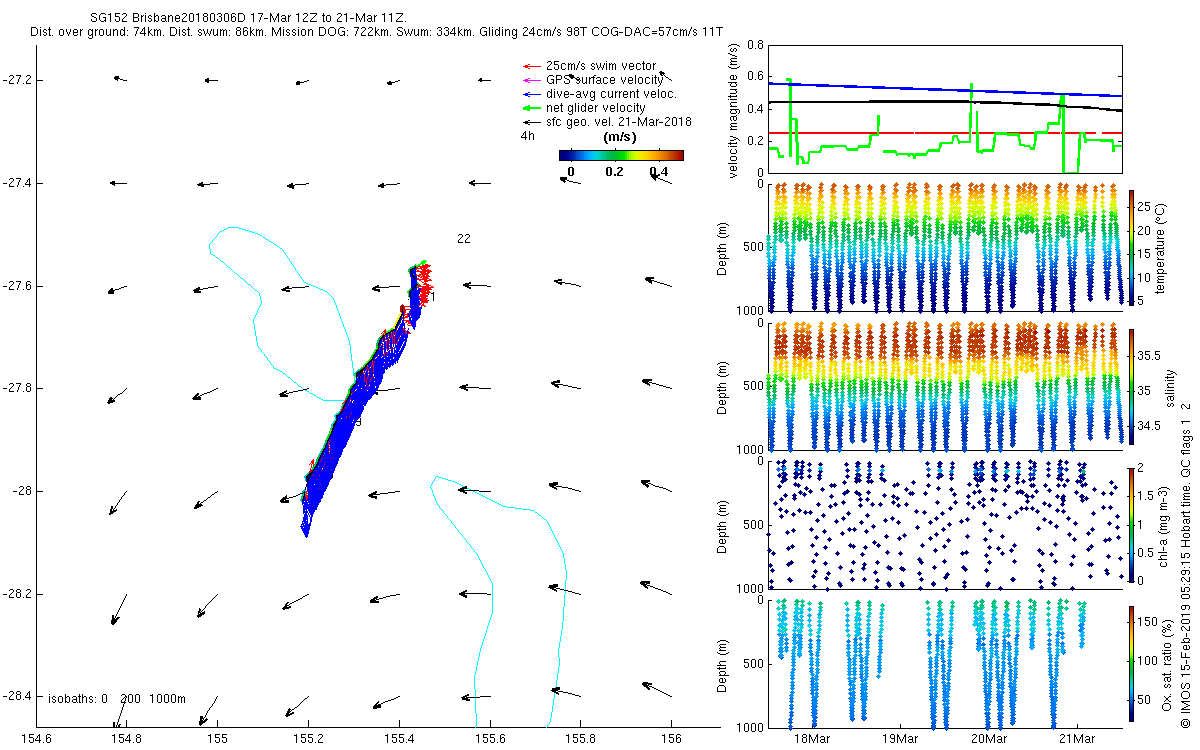
Task: Click the 'velocity magnitude (m/s)' axis label
Action: (x=733, y=110)
